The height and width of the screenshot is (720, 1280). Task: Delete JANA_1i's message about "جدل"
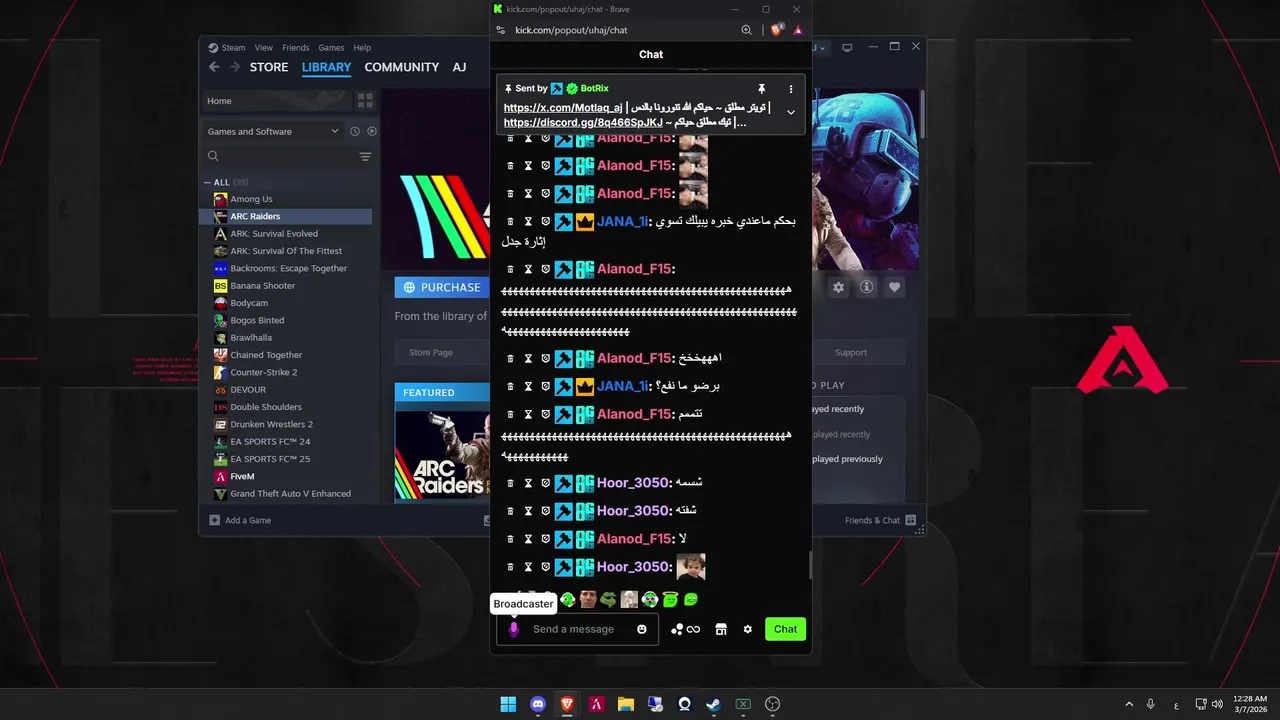point(510,222)
